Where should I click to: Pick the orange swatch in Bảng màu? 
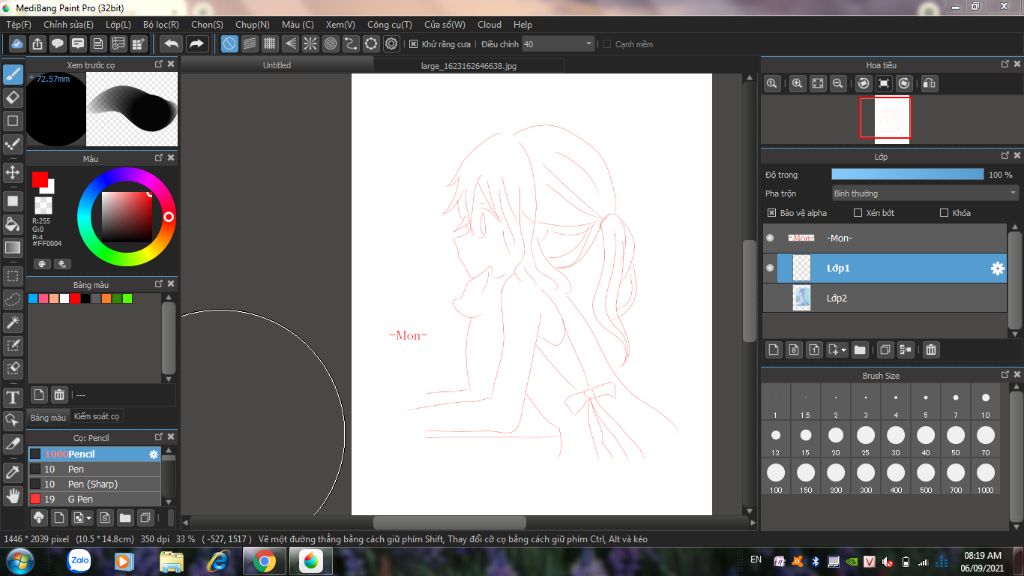tap(106, 298)
